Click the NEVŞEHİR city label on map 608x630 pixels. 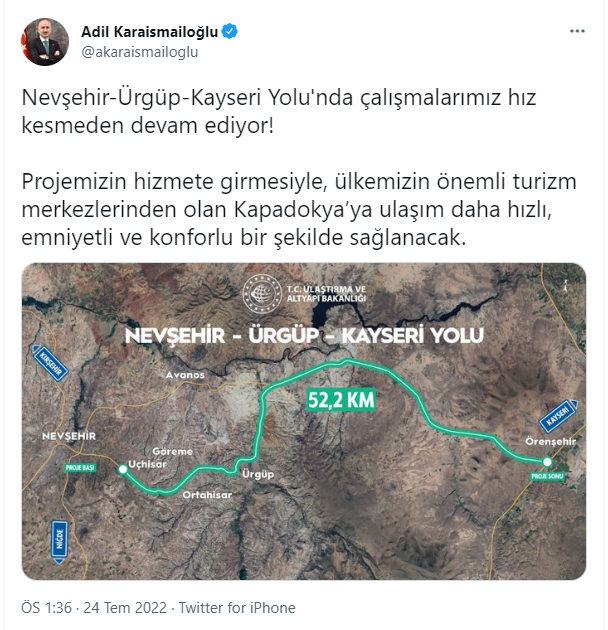(x=69, y=436)
